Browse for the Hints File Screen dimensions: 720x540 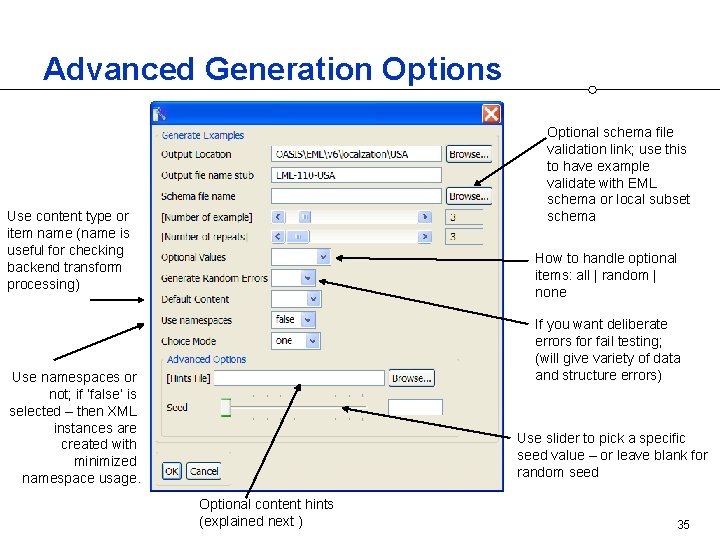pos(411,378)
